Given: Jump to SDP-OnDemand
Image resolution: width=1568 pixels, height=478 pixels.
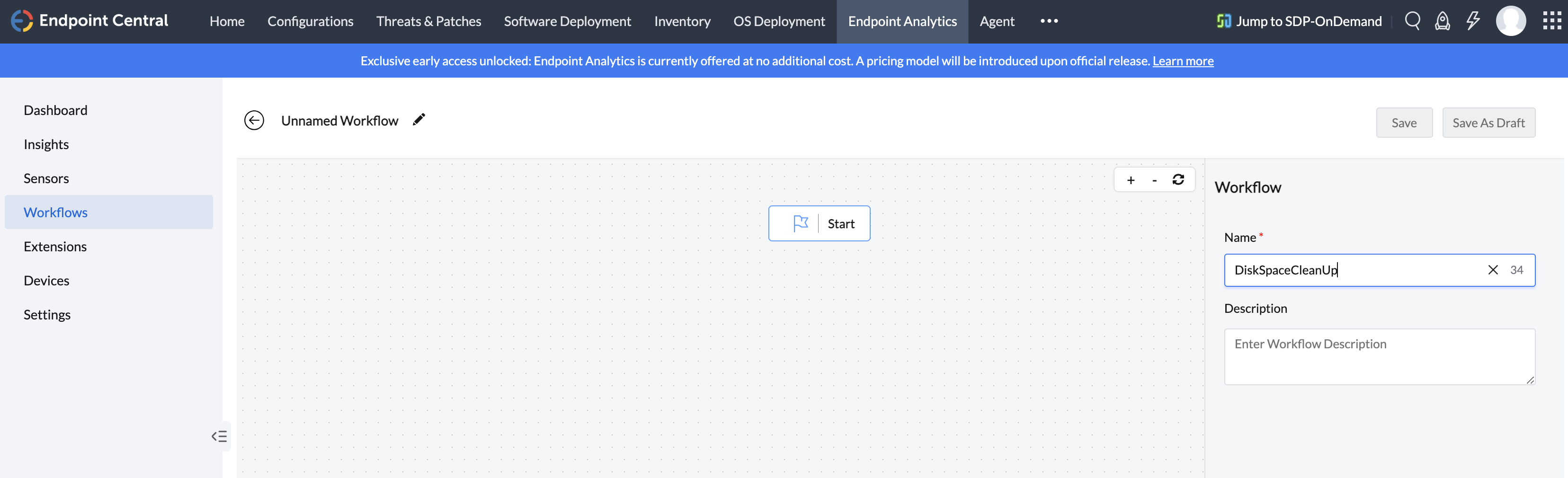Looking at the screenshot, I should [x=1299, y=21].
